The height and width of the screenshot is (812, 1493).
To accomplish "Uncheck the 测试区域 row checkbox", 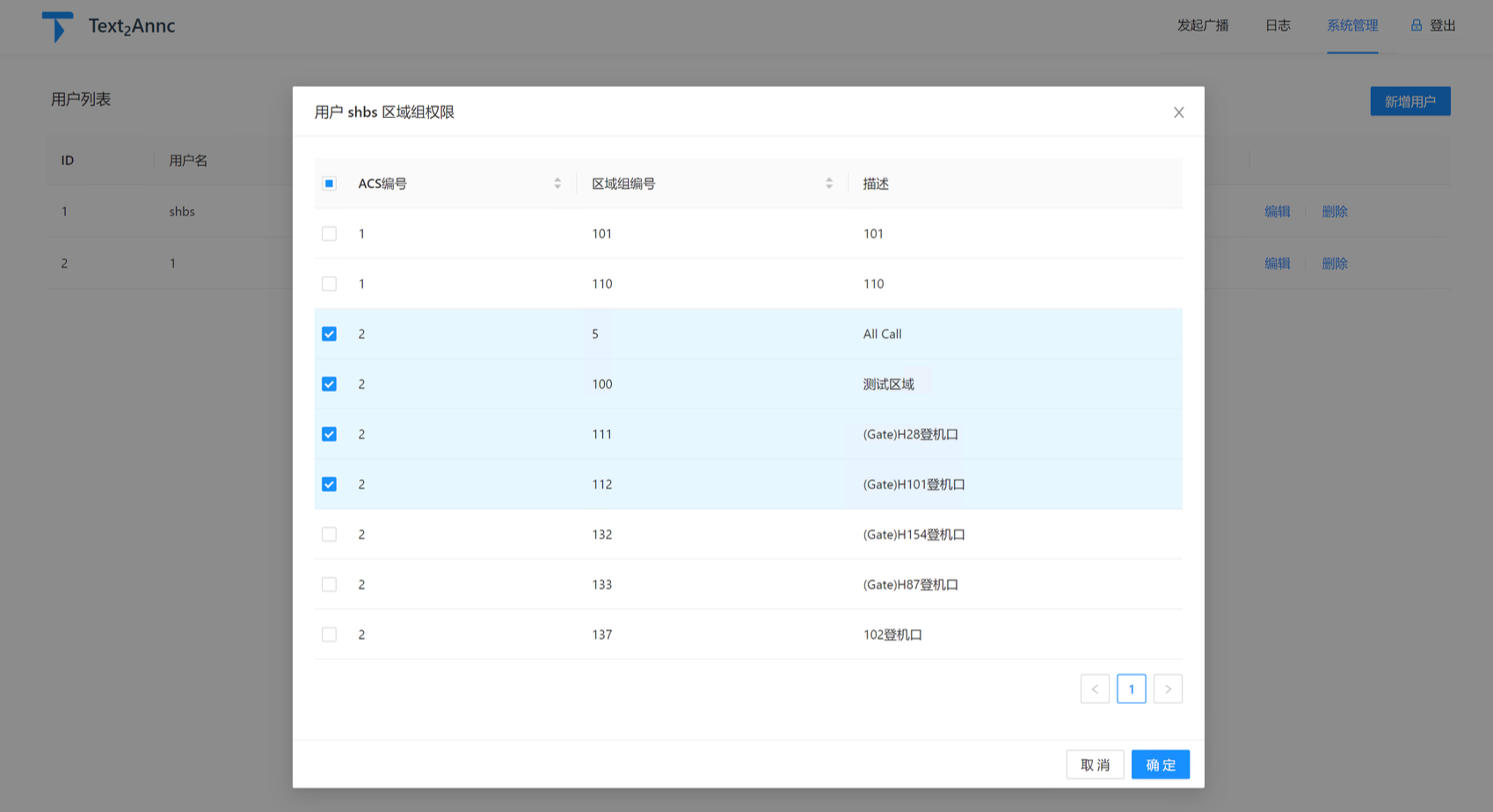I will coord(329,384).
